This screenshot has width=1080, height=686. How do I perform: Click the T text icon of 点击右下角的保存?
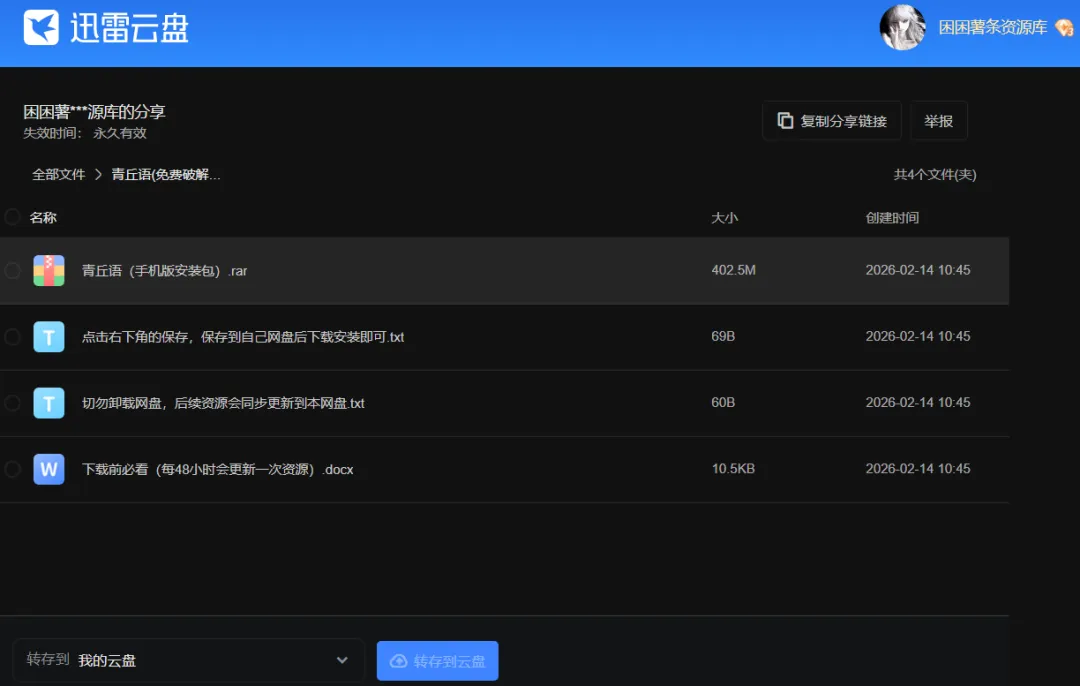(x=49, y=336)
